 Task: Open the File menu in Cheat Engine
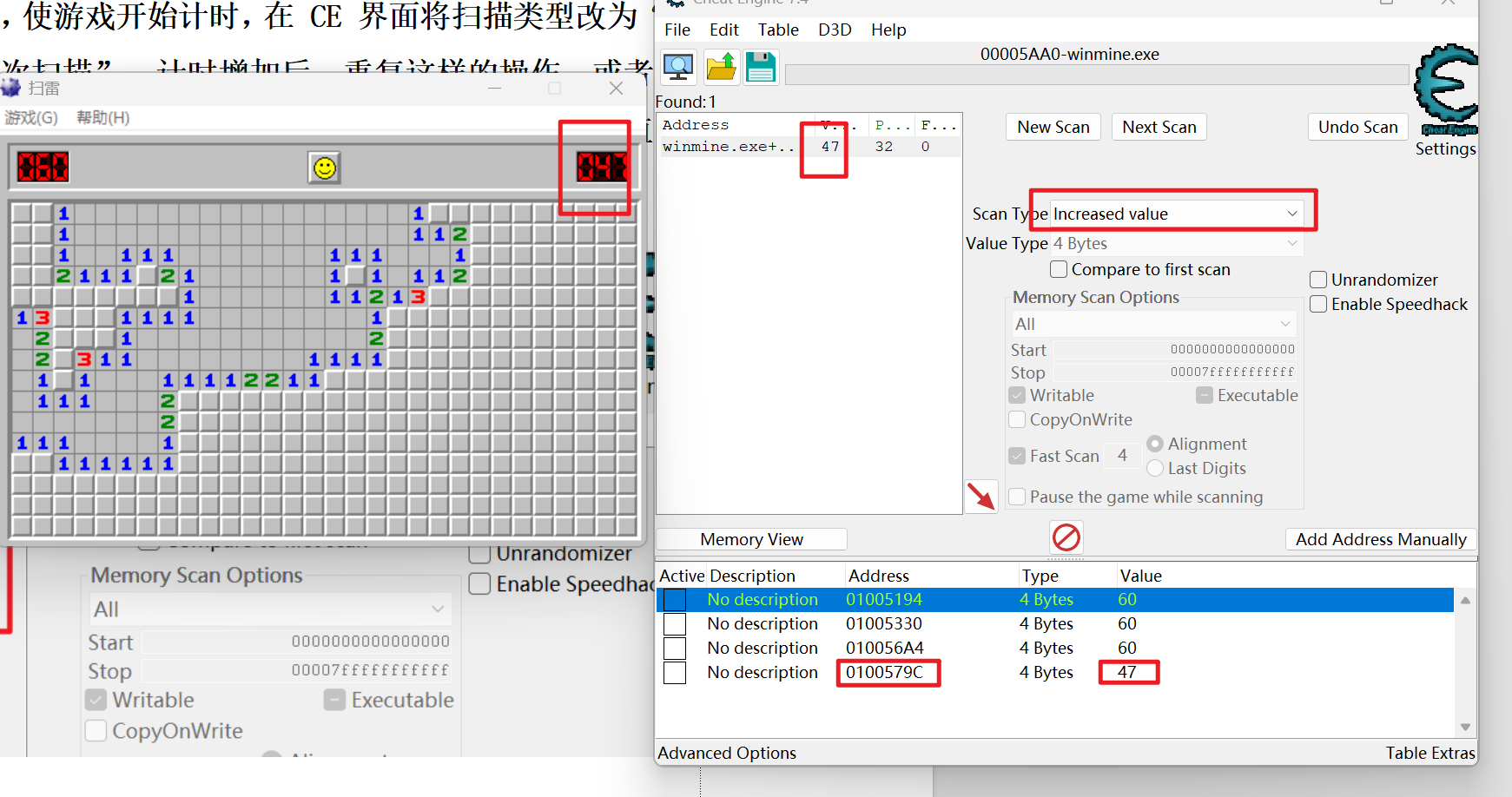pyautogui.click(x=677, y=30)
